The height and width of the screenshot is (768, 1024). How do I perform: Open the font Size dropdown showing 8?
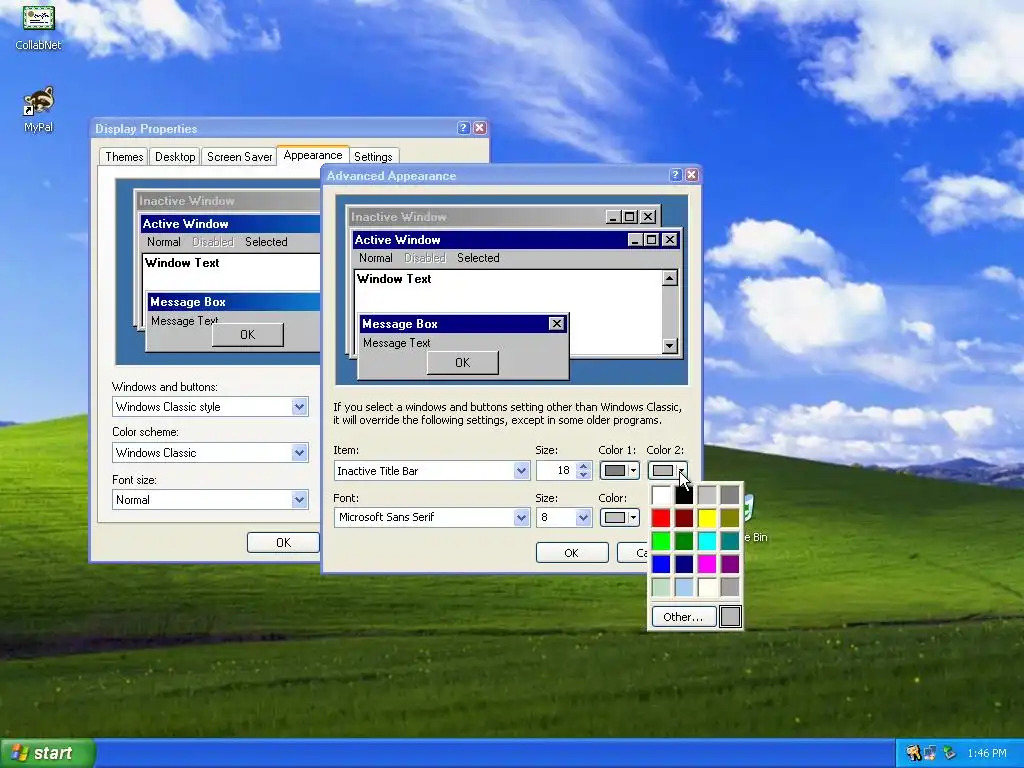(x=583, y=517)
